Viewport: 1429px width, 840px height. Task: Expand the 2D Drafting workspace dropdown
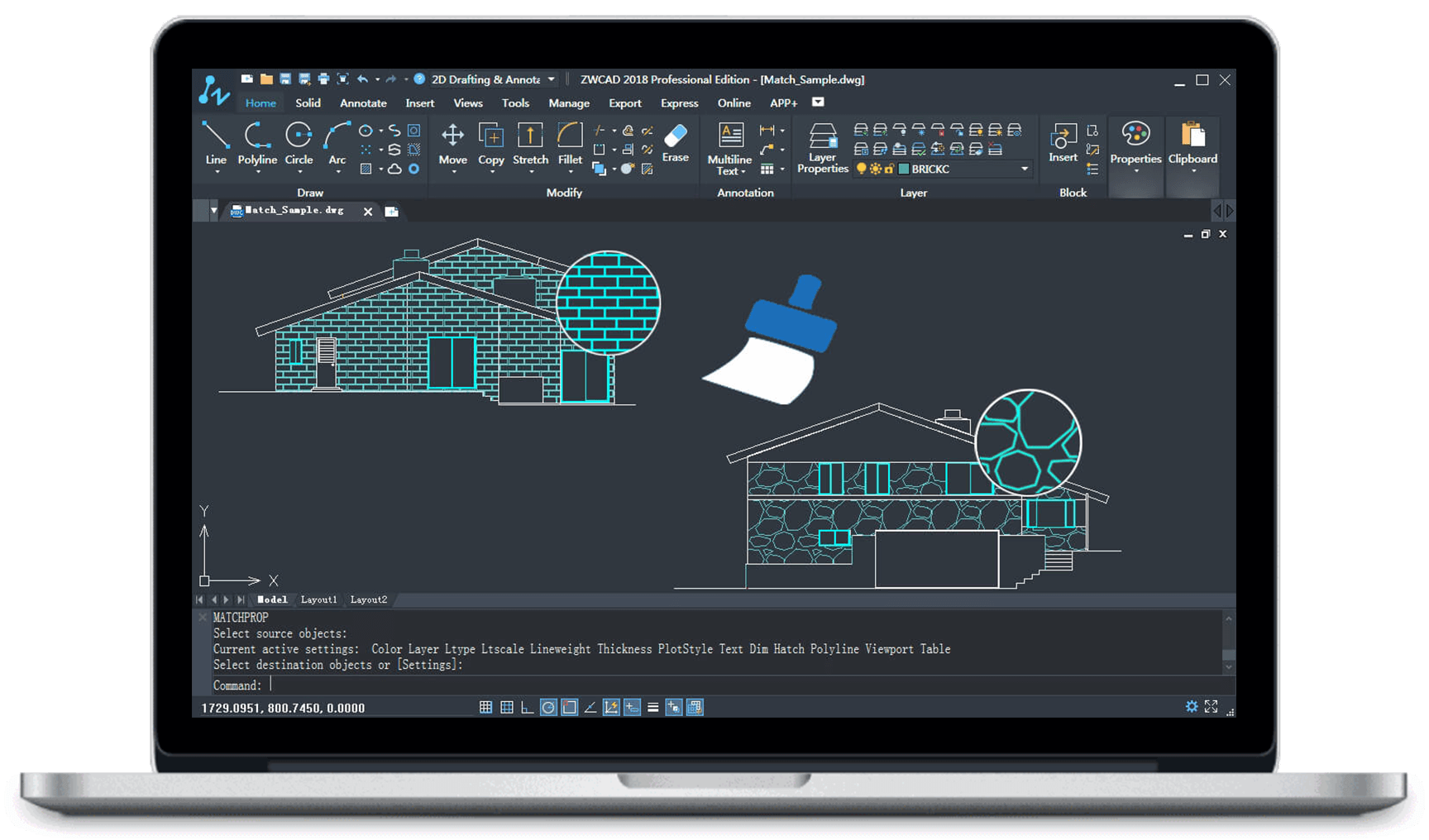click(x=552, y=79)
